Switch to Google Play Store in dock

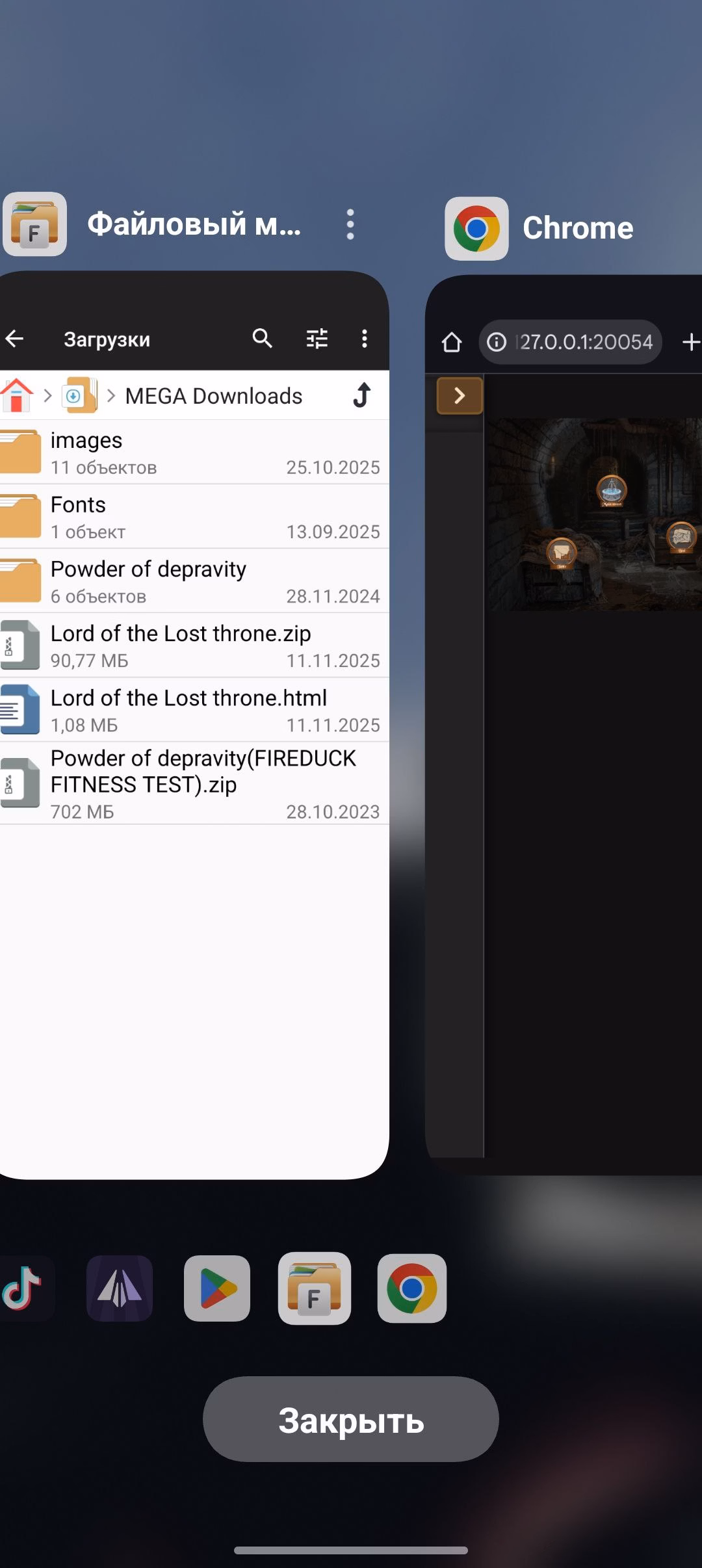tap(217, 1288)
